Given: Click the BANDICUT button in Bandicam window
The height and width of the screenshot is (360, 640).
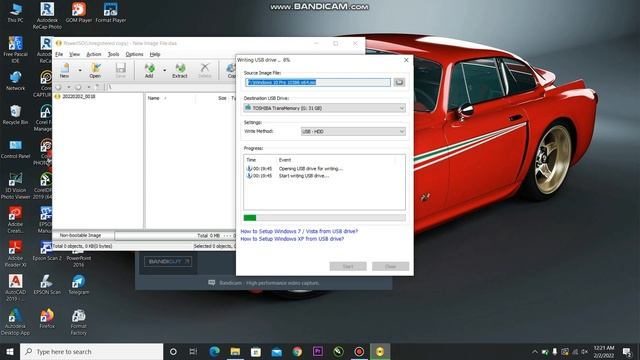Looking at the screenshot, I should [x=168, y=261].
